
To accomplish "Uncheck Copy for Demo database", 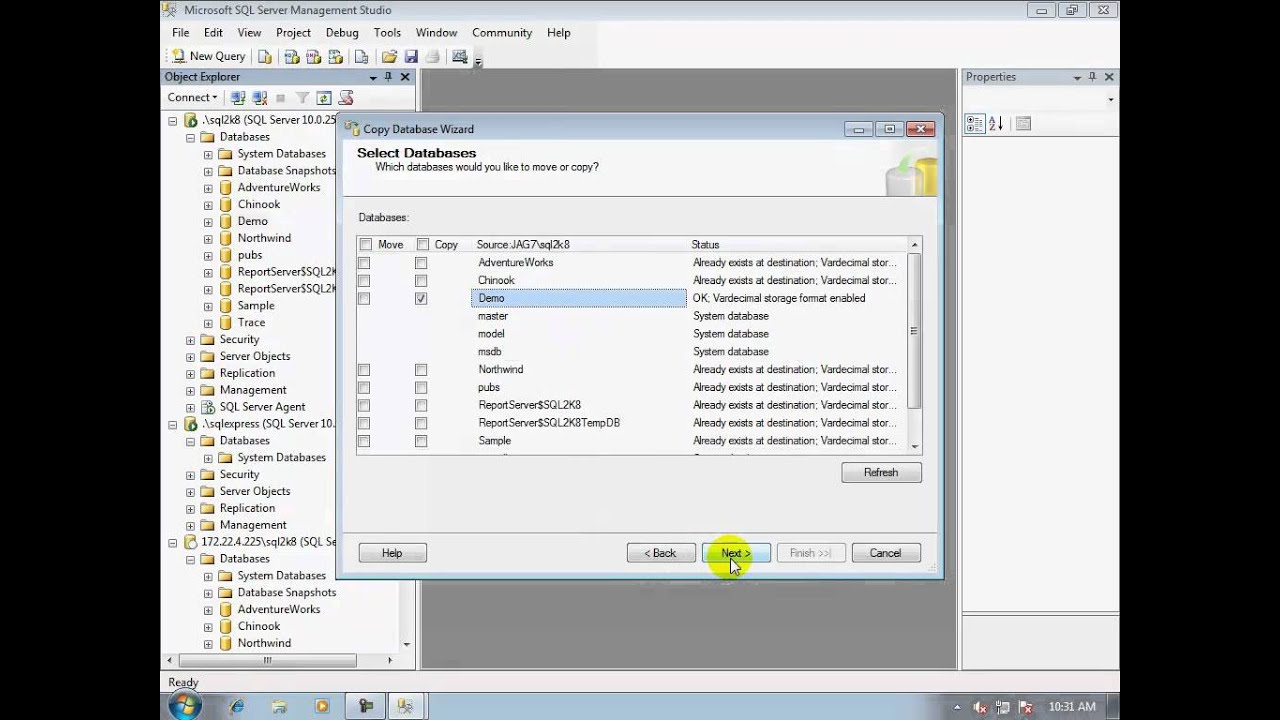I will [421, 298].
